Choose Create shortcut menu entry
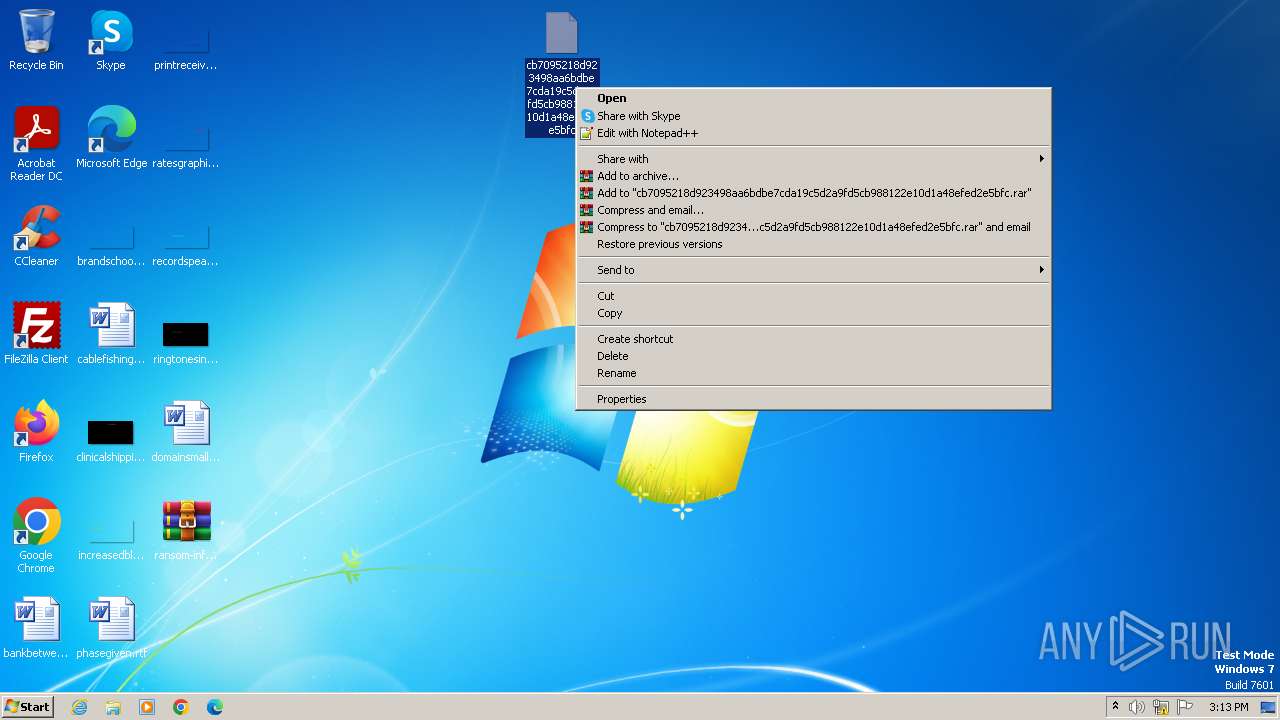The width and height of the screenshot is (1280, 720). pyautogui.click(x=814, y=339)
